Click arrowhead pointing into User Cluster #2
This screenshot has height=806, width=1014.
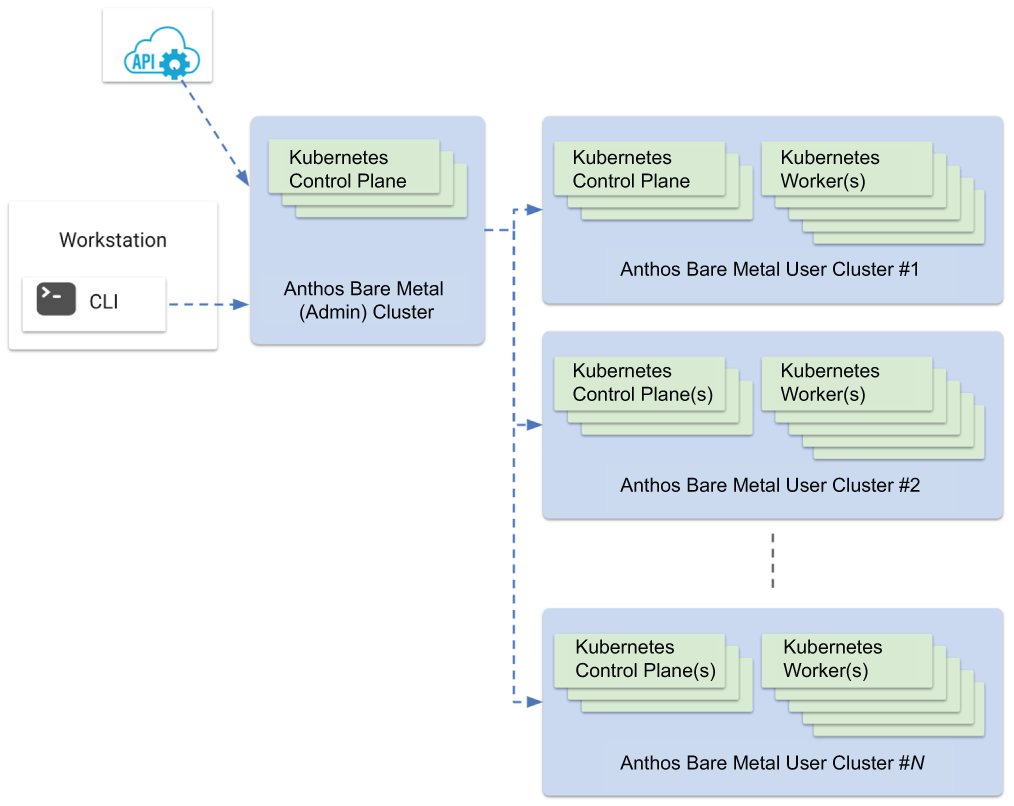(x=534, y=425)
